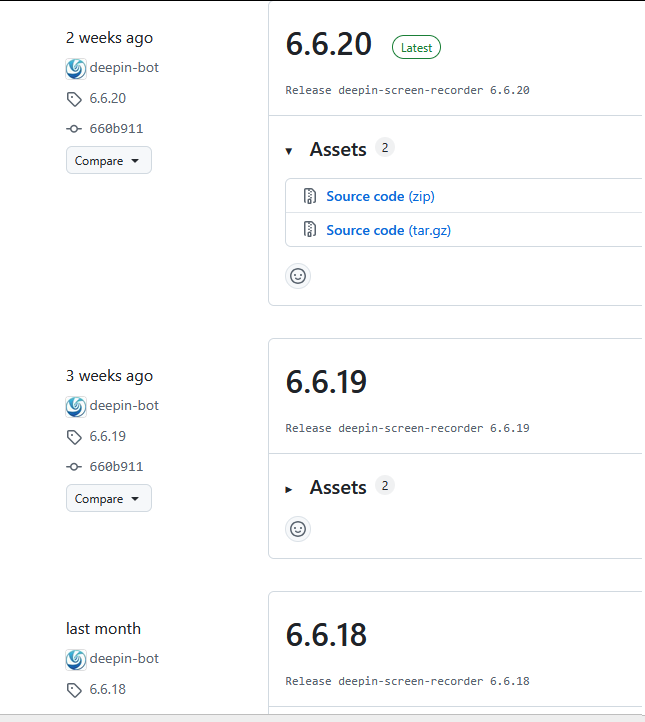Expand the Assets section of release 6.6.19
This screenshot has height=722, width=645.
point(289,489)
